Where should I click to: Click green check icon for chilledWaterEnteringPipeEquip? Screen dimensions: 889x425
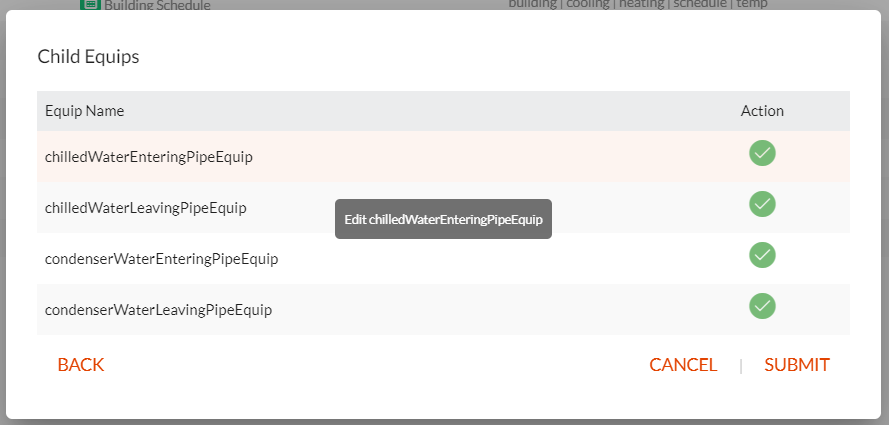point(762,153)
